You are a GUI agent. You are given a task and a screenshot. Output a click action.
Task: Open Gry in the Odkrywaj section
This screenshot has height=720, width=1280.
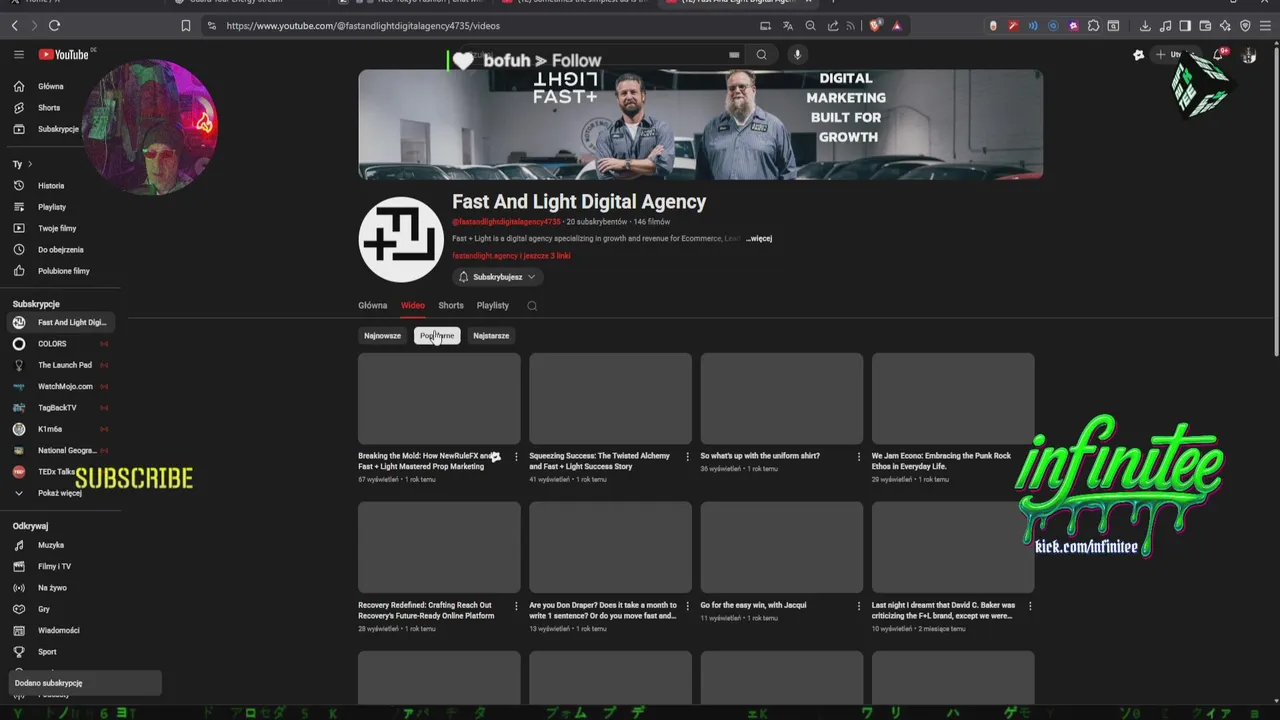point(60,609)
